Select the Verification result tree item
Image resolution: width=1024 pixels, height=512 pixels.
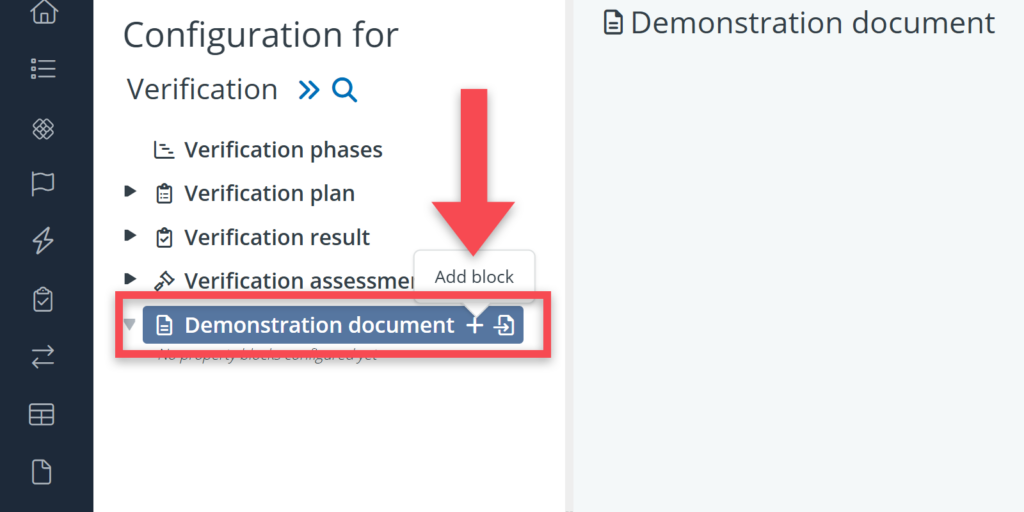(x=276, y=237)
